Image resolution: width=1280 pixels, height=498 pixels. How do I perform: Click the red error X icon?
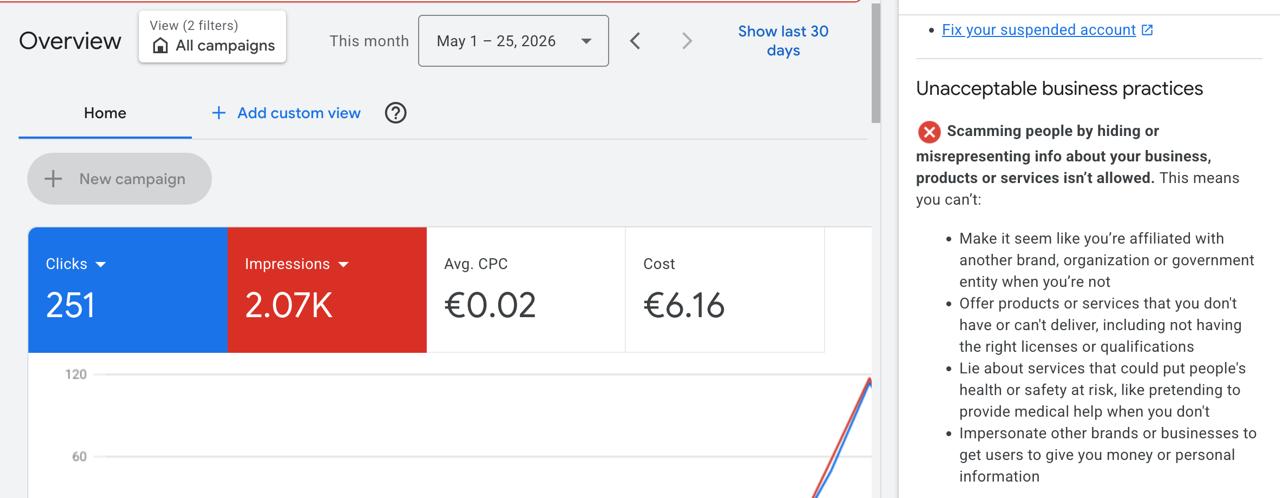(x=929, y=132)
